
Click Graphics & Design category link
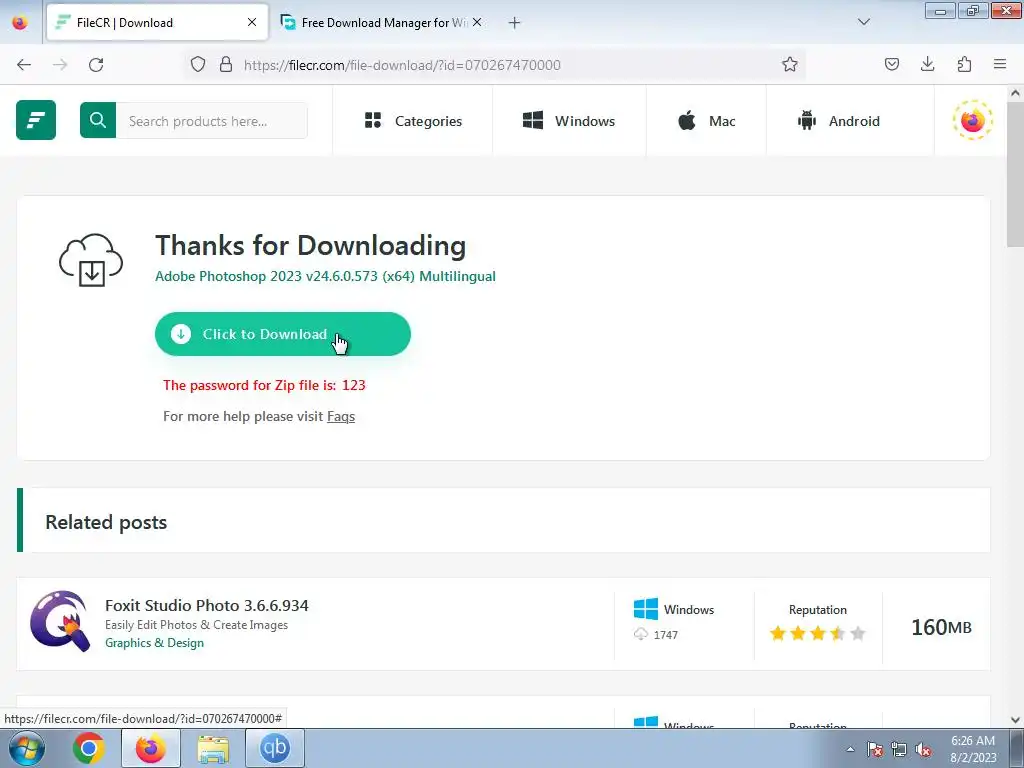(154, 643)
